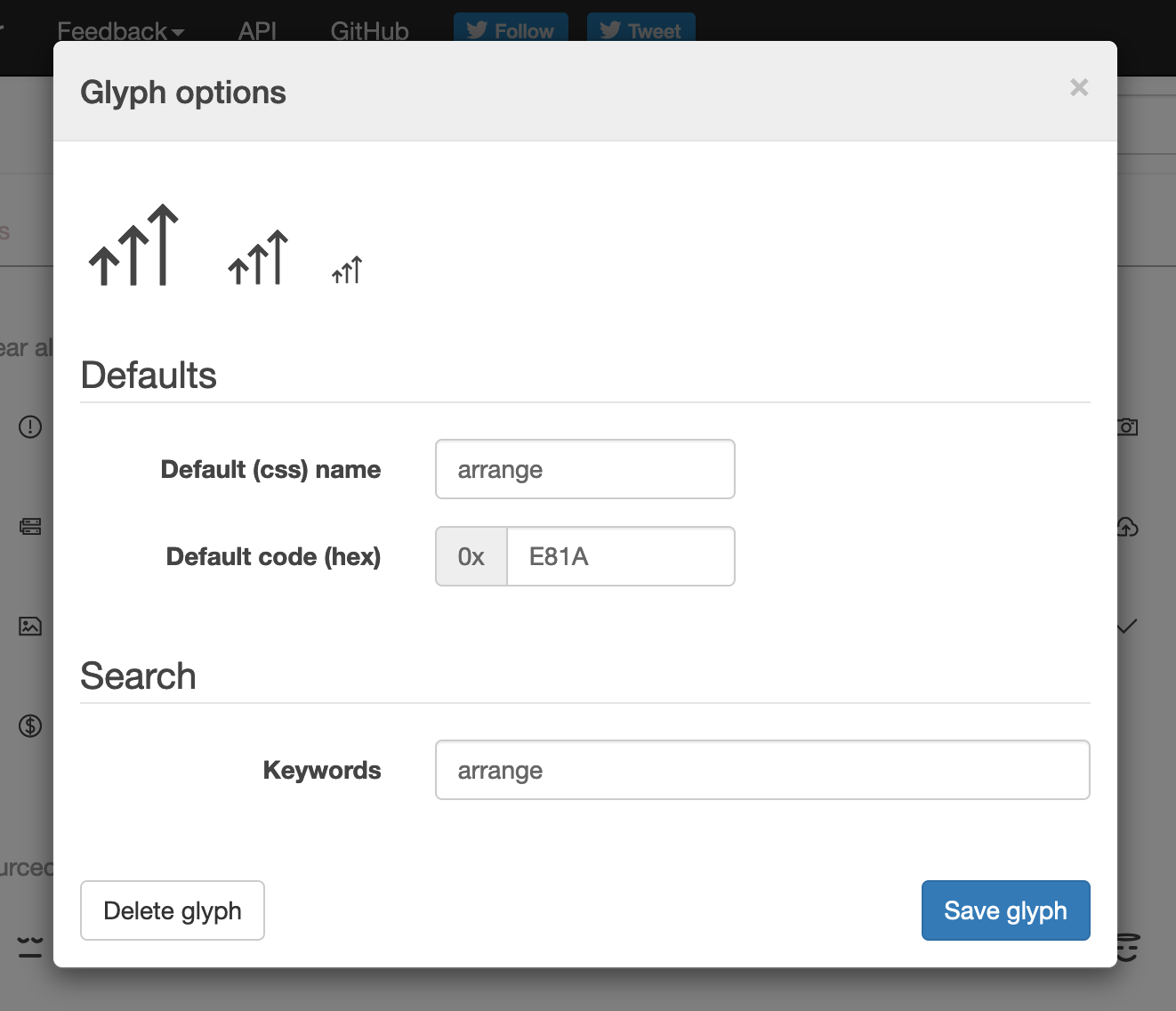This screenshot has height=1011, width=1176.
Task: Click the Twitter bird on the Follow button
Action: [476, 29]
